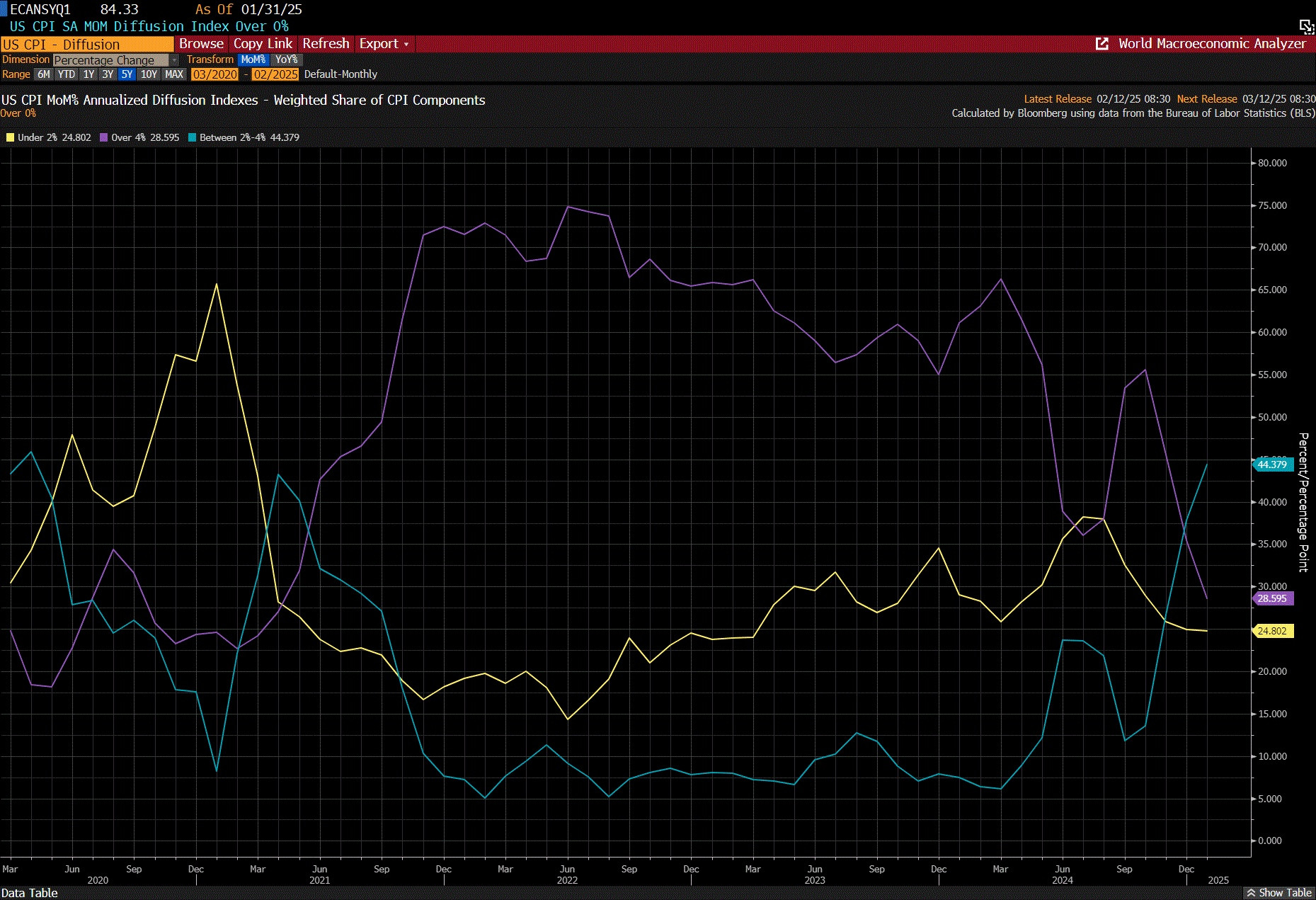This screenshot has width=1316, height=900.
Task: Click the Under 2% 24.802 legend entry
Action: point(49,137)
